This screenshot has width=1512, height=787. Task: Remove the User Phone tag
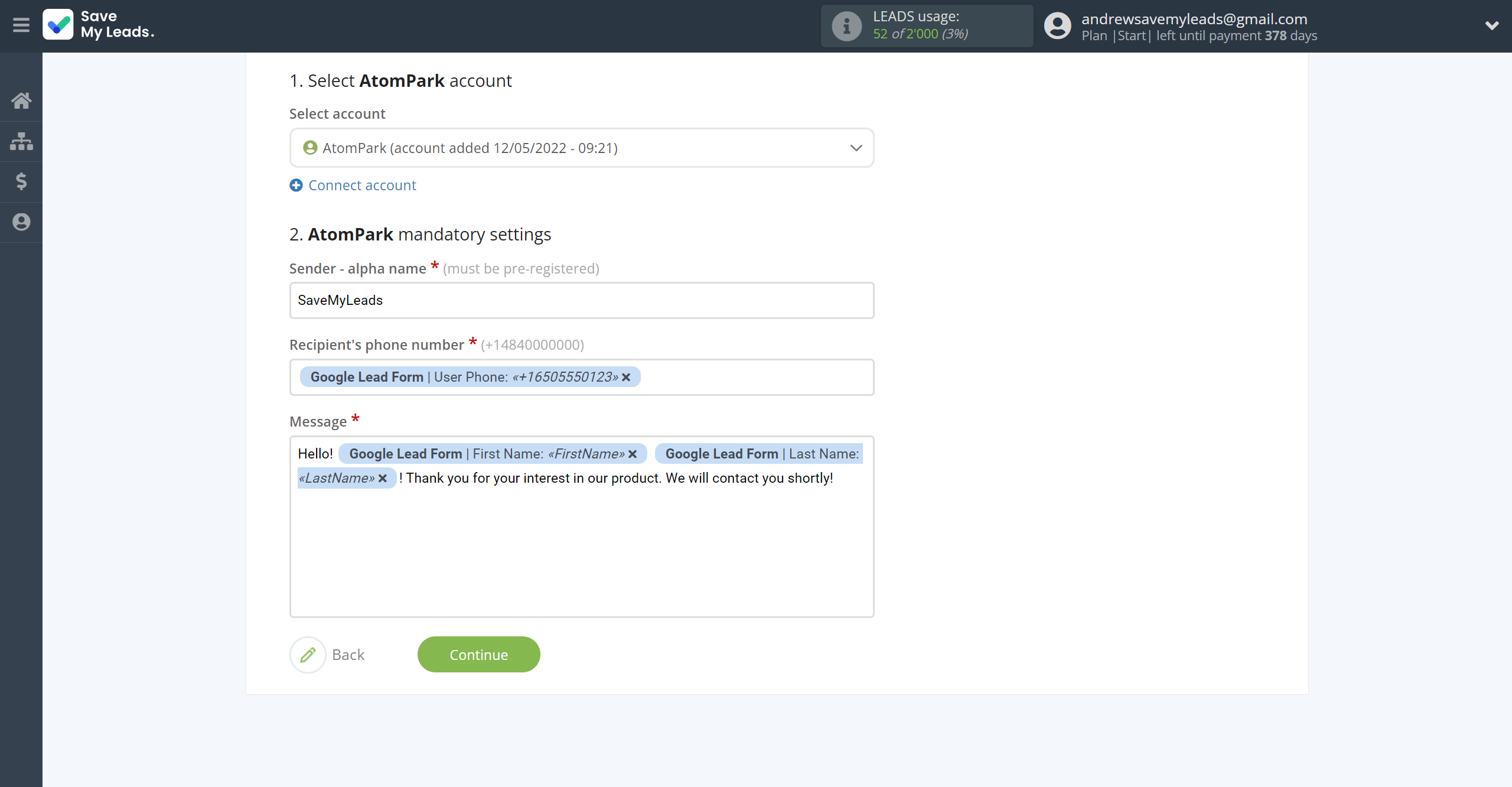click(x=626, y=377)
